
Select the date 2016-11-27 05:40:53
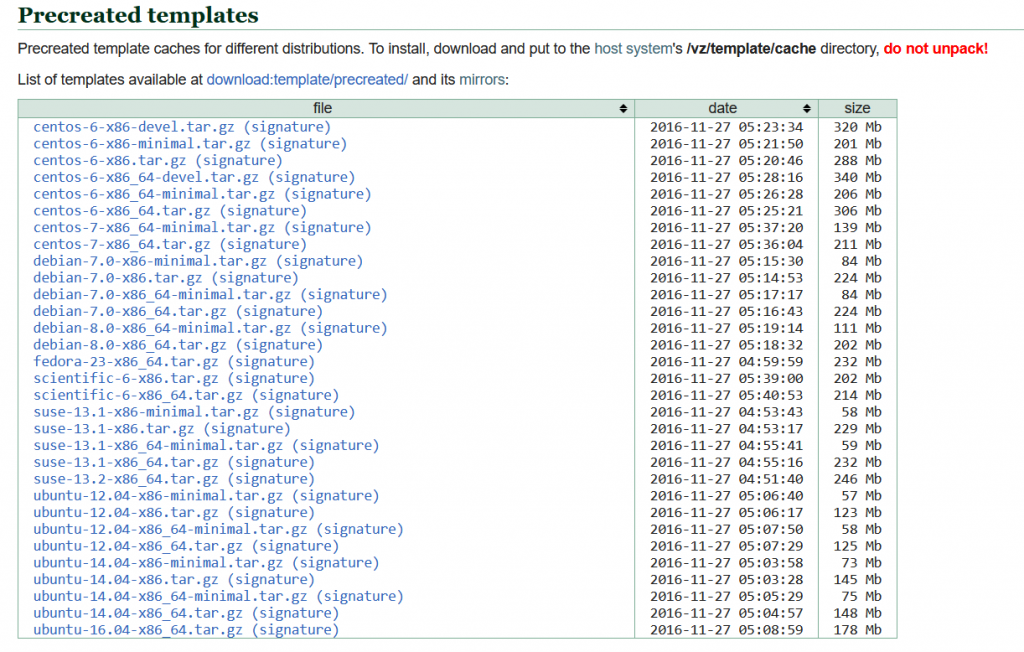726,395
